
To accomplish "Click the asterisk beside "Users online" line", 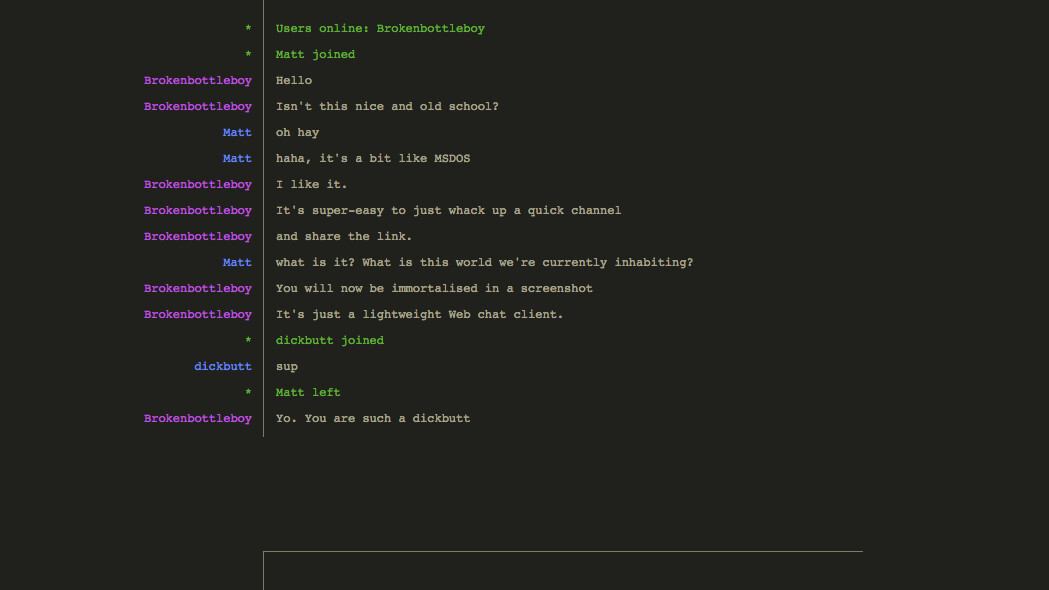I will 248,30.
